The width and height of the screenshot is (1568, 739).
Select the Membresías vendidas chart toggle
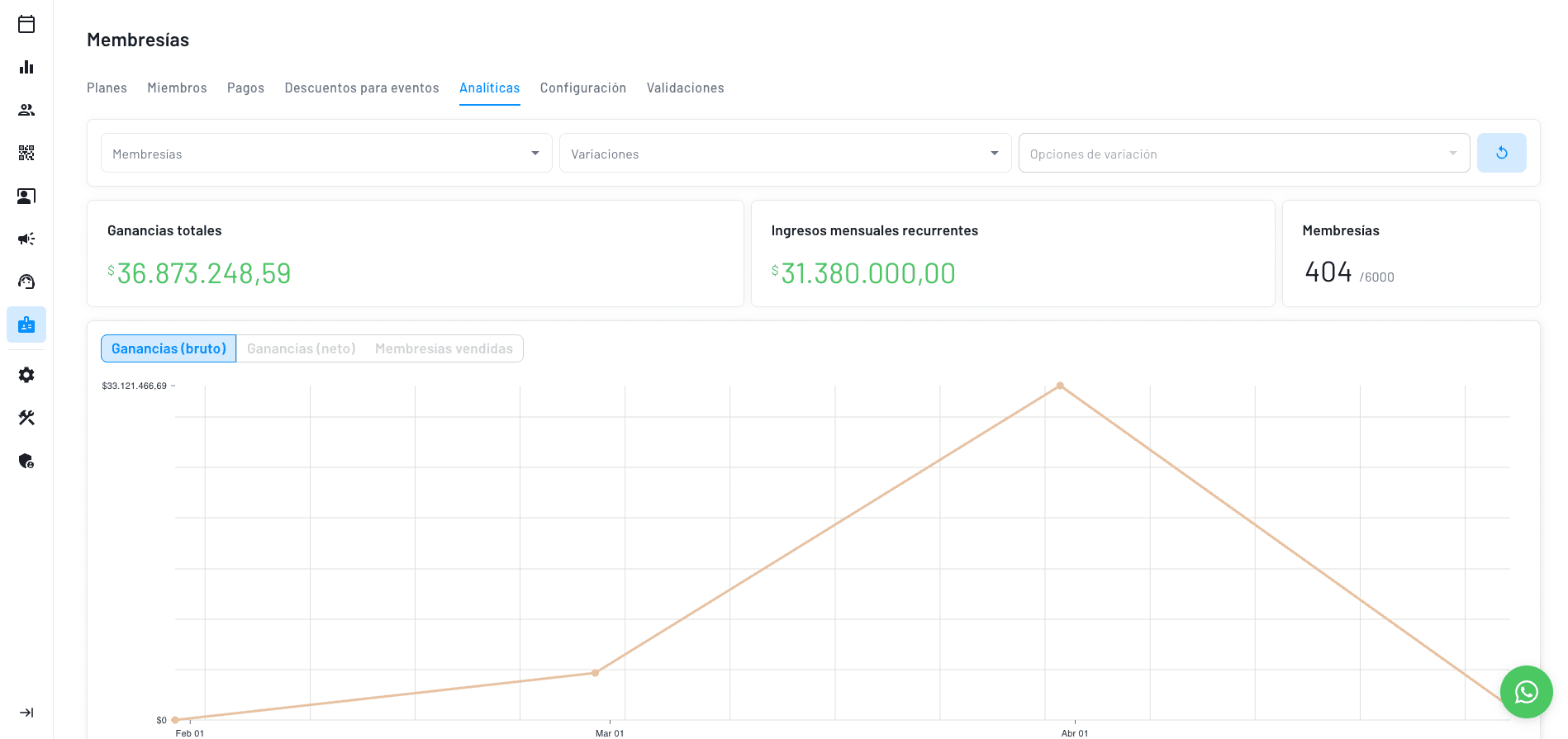point(444,348)
